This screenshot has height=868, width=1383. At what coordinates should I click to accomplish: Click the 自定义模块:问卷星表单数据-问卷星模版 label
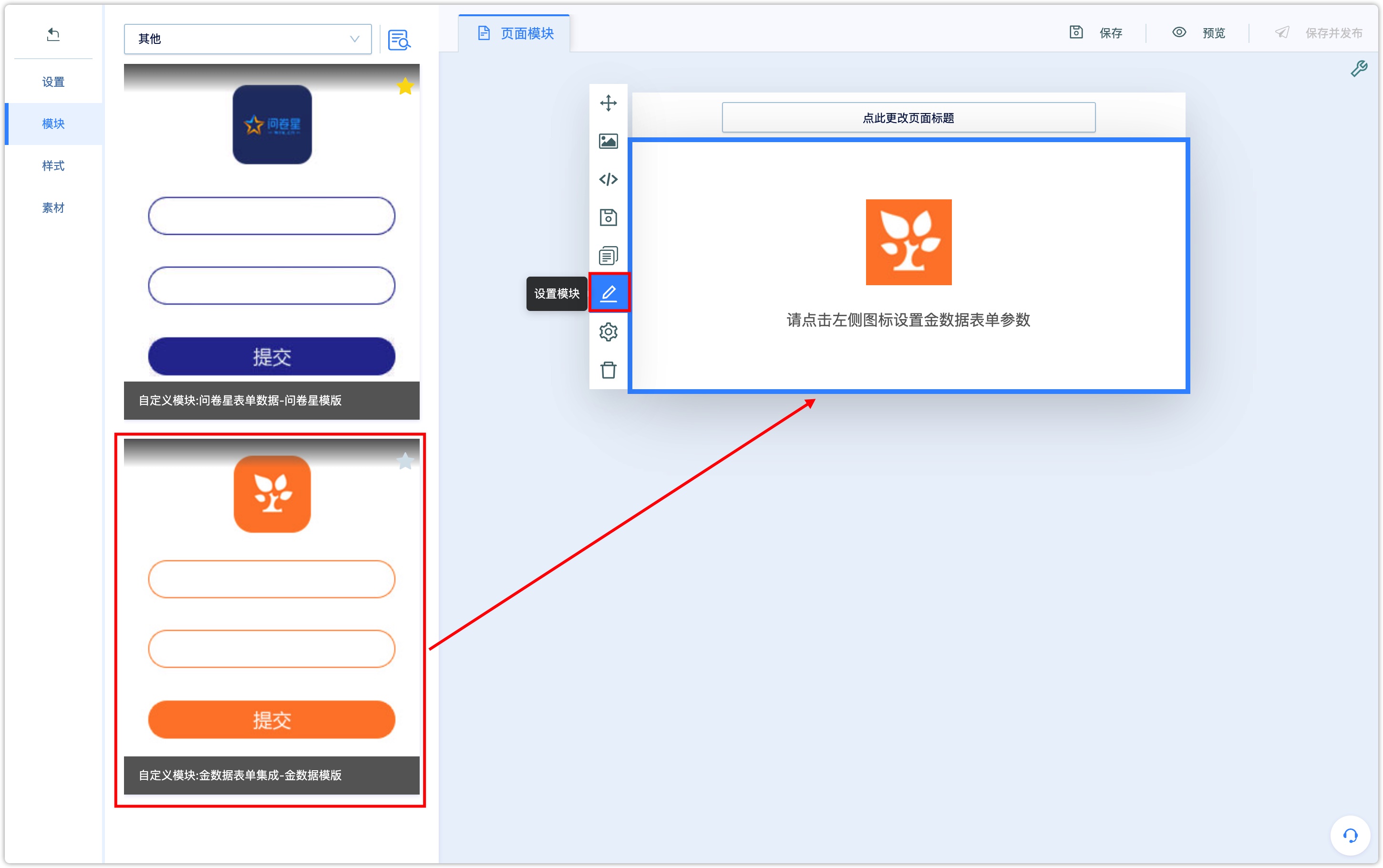tap(240, 401)
